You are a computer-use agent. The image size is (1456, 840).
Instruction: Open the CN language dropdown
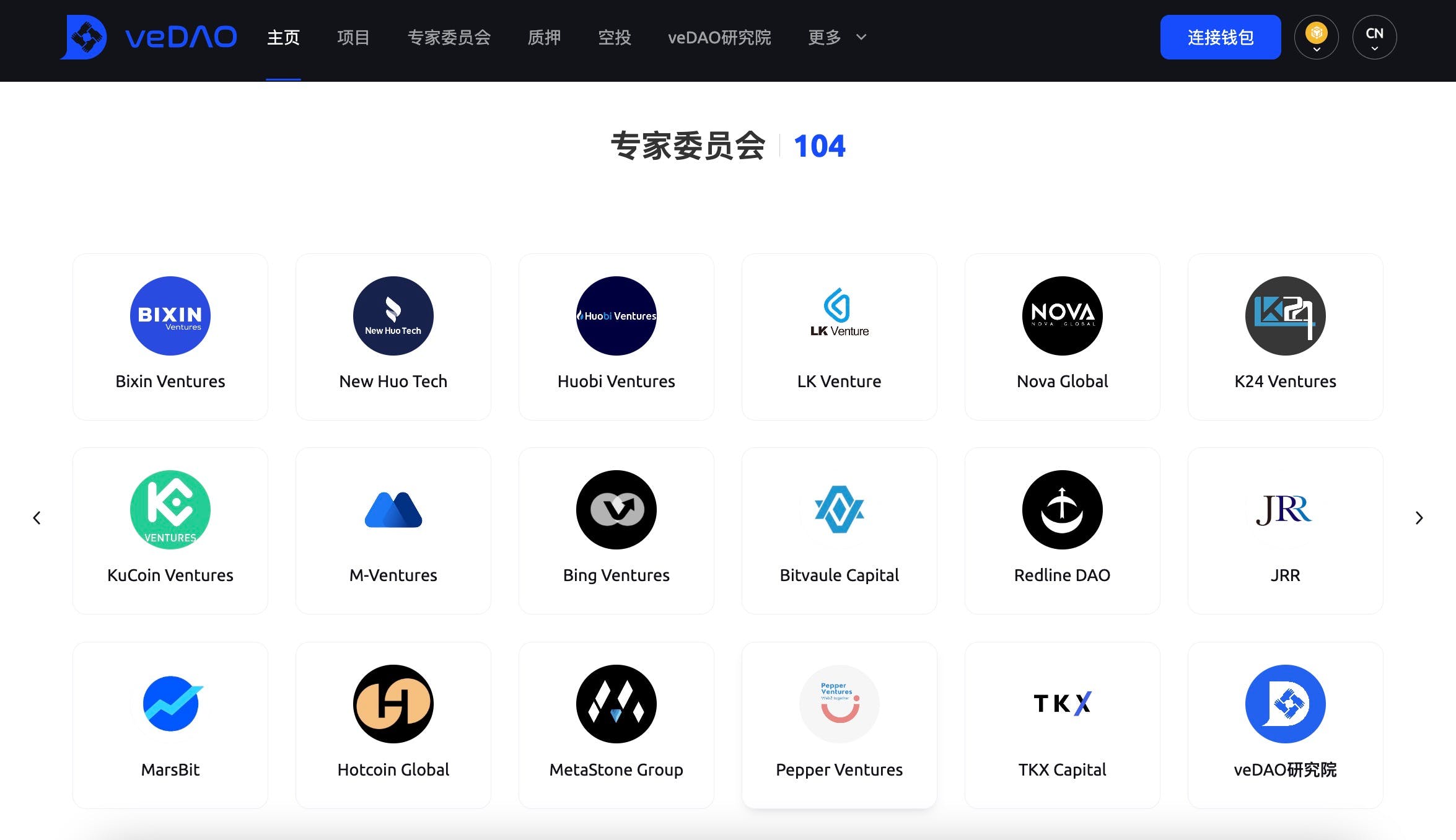[x=1375, y=37]
